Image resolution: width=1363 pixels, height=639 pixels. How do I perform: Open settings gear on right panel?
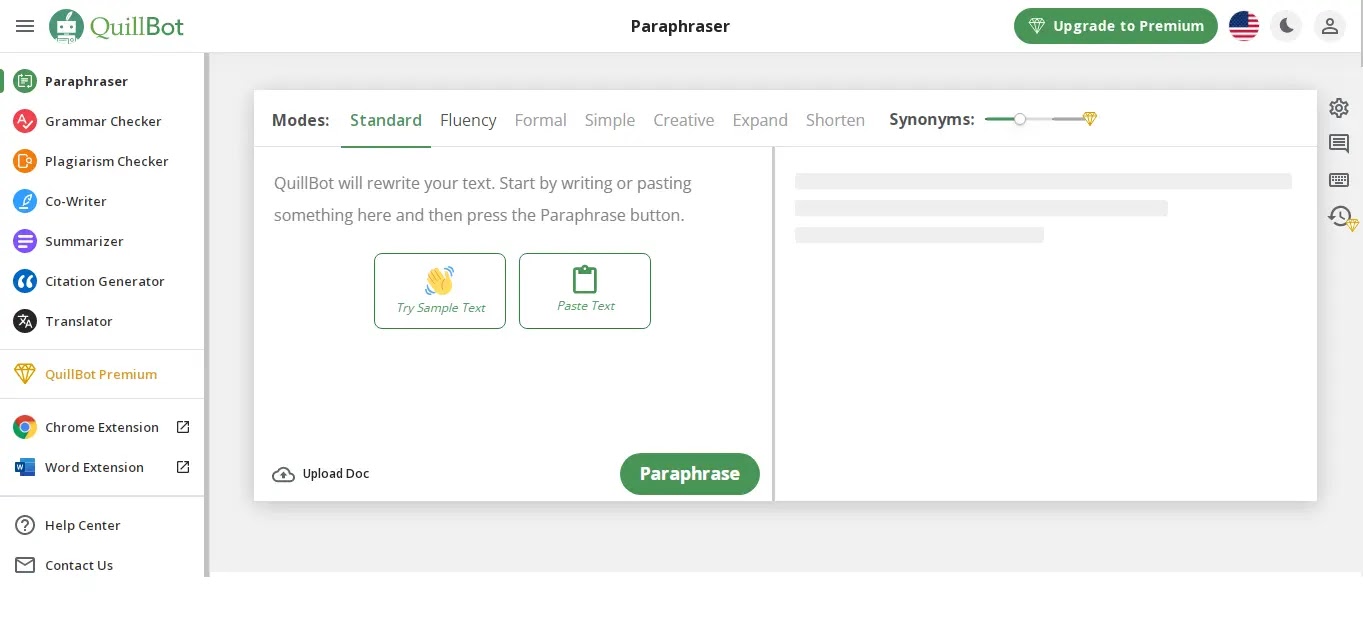click(1339, 108)
